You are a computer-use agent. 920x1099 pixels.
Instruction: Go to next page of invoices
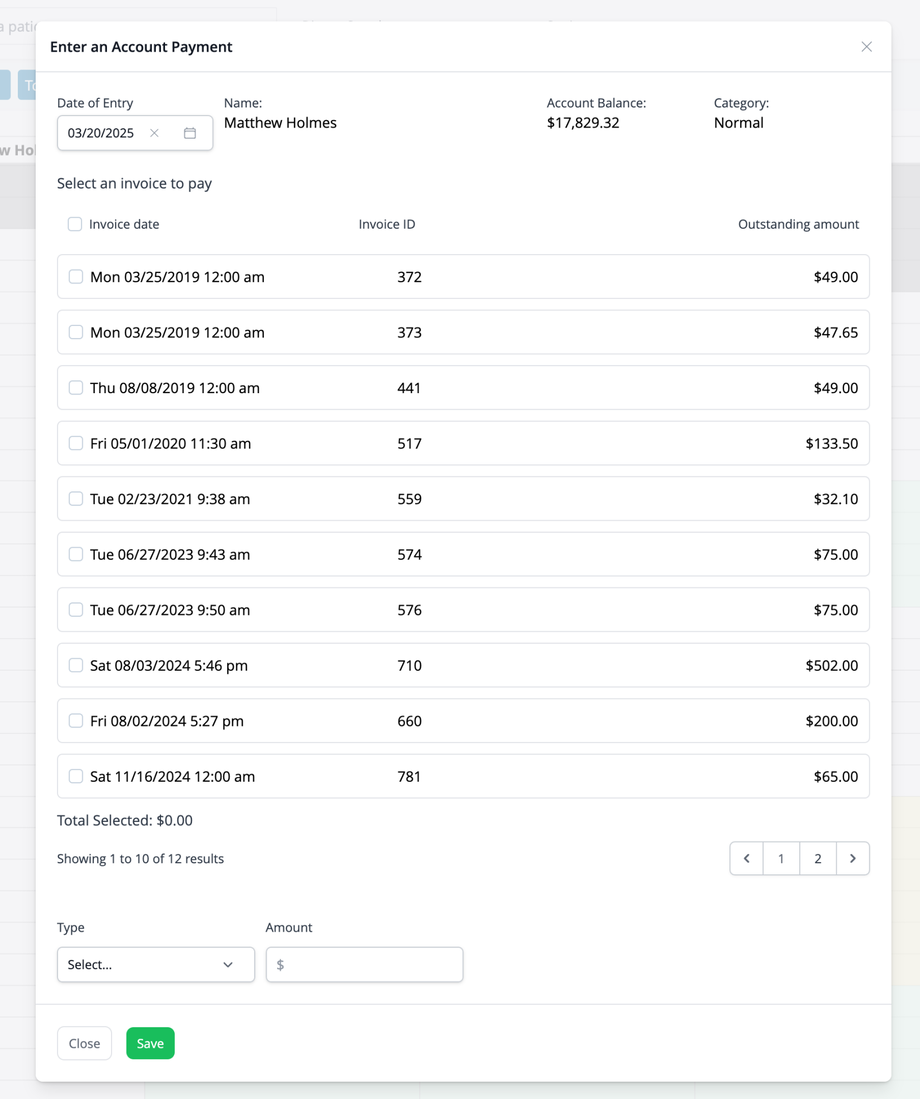[852, 859]
